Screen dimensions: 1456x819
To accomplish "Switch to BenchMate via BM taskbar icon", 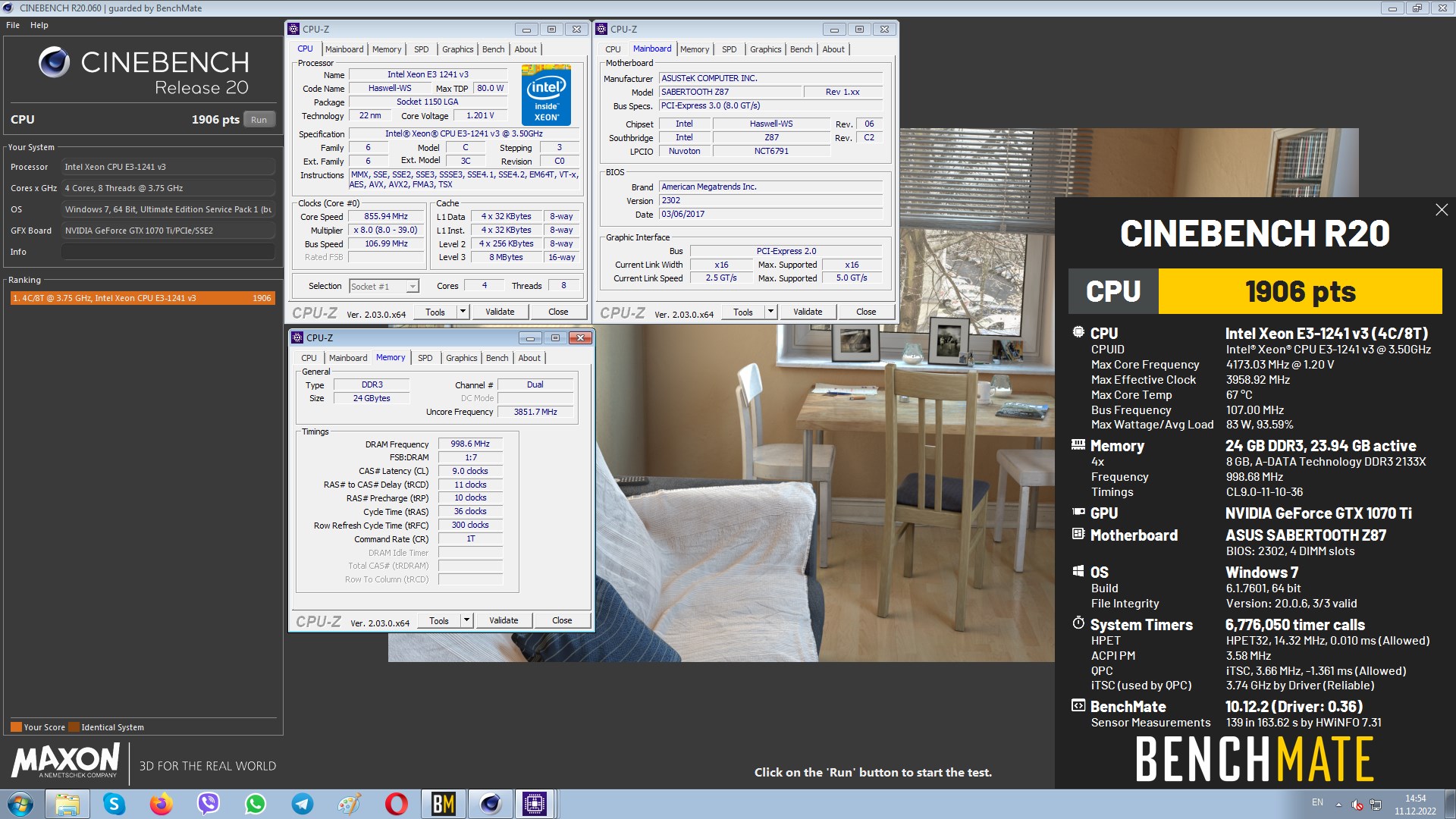I will pyautogui.click(x=443, y=804).
